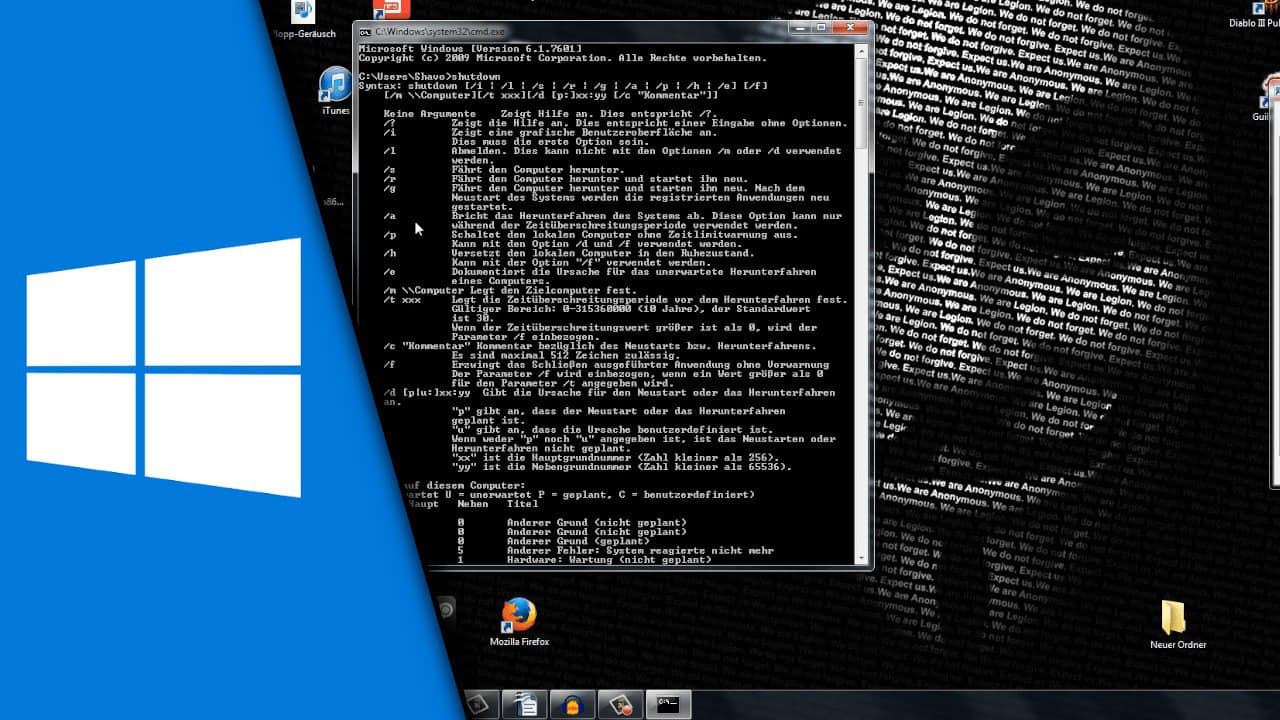Image resolution: width=1280 pixels, height=720 pixels.
Task: Open the orange headphones app in taskbar
Action: click(x=573, y=704)
